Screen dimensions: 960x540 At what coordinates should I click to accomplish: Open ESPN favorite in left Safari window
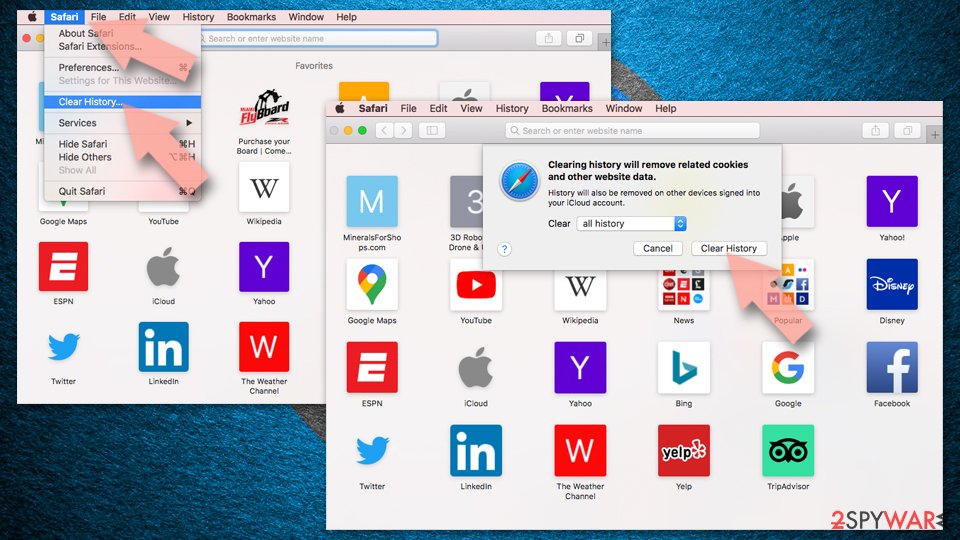point(63,266)
